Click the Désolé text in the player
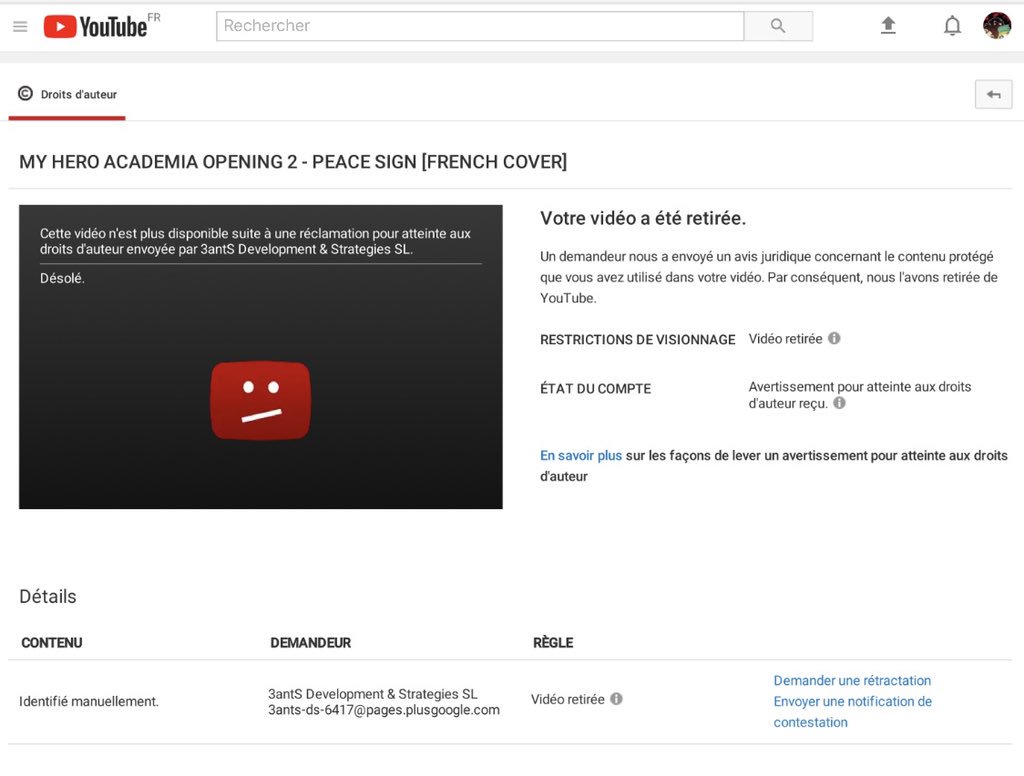The image size is (1024, 776). [x=62, y=278]
